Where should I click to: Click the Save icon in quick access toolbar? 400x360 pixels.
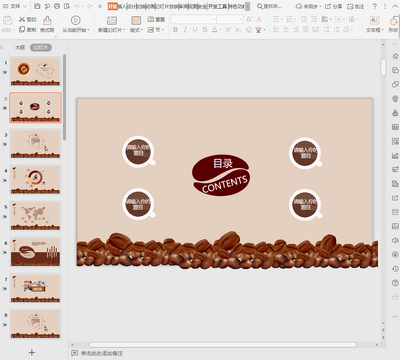click(37, 6)
